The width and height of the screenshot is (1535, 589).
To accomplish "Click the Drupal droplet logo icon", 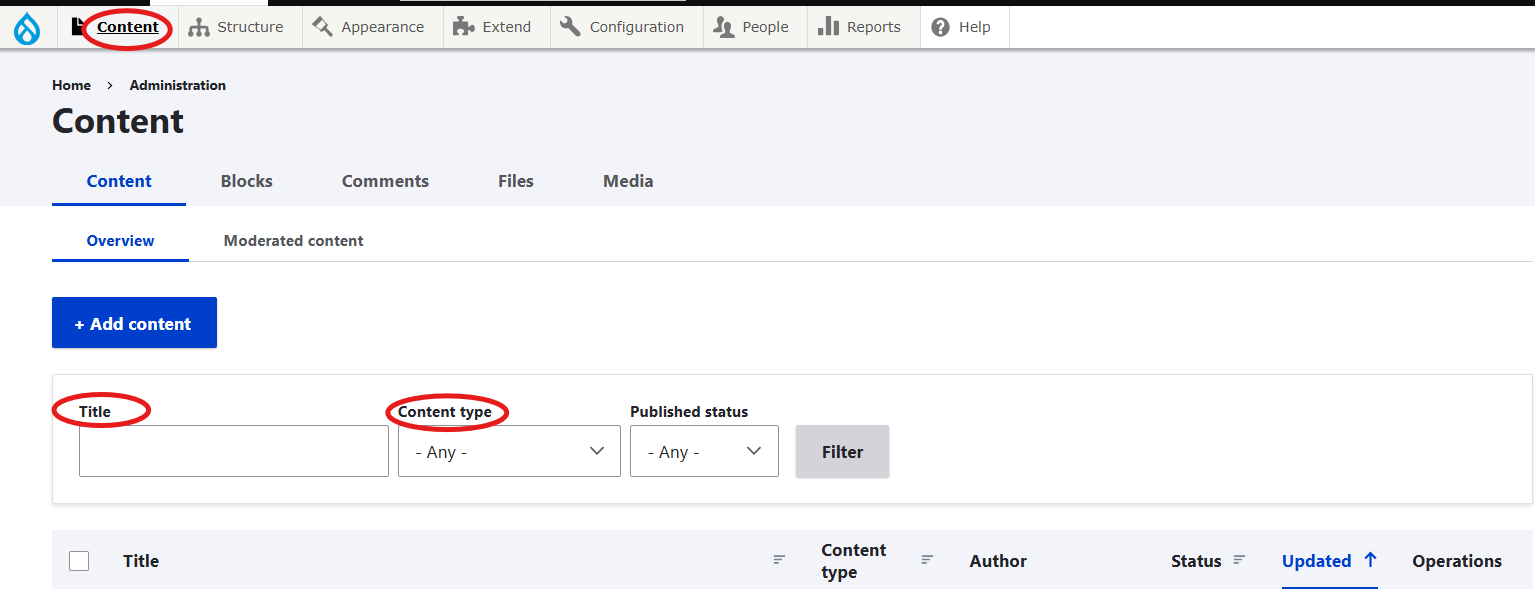I will click(x=25, y=27).
